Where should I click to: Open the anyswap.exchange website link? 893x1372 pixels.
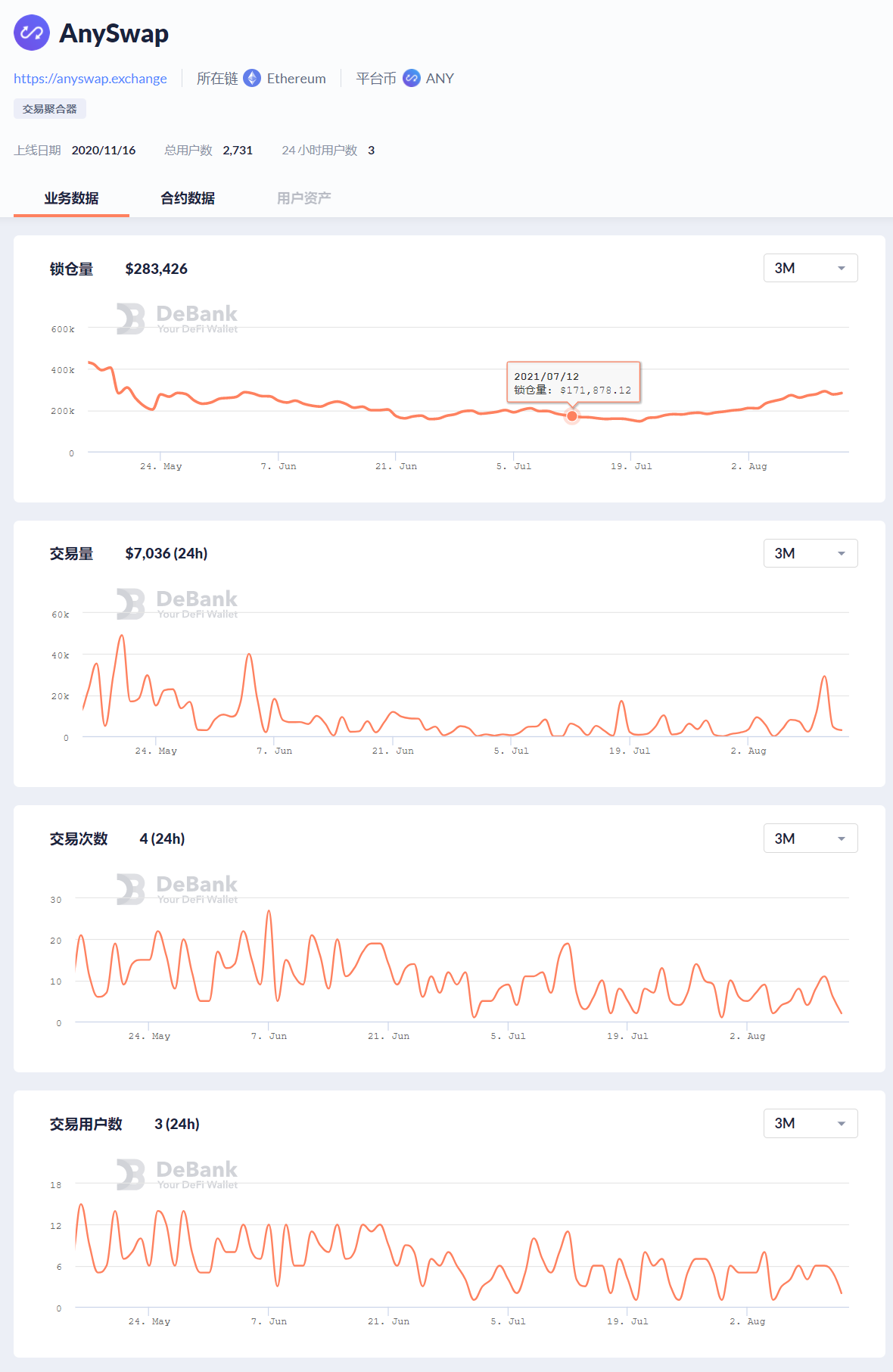tap(90, 79)
